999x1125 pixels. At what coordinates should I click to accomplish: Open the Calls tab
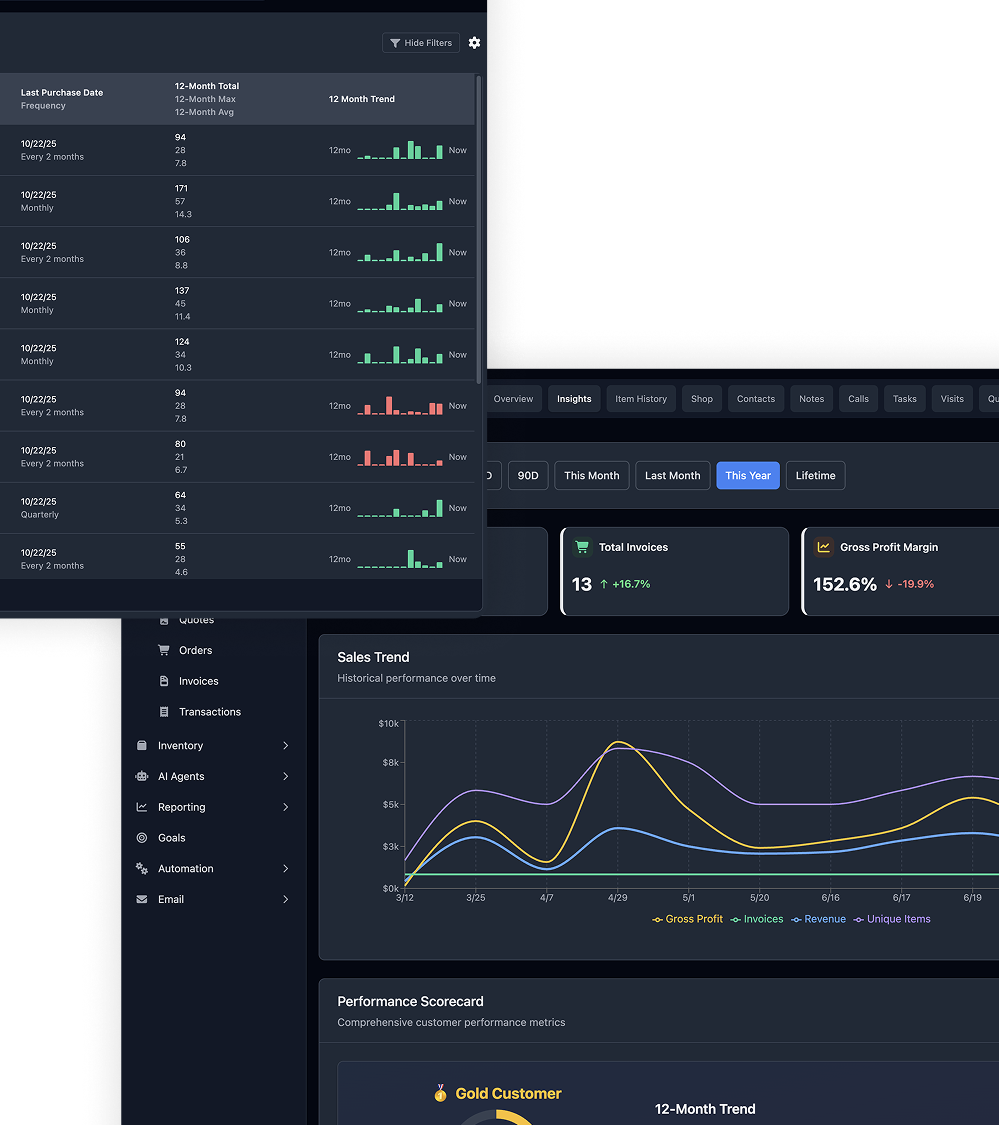point(858,399)
